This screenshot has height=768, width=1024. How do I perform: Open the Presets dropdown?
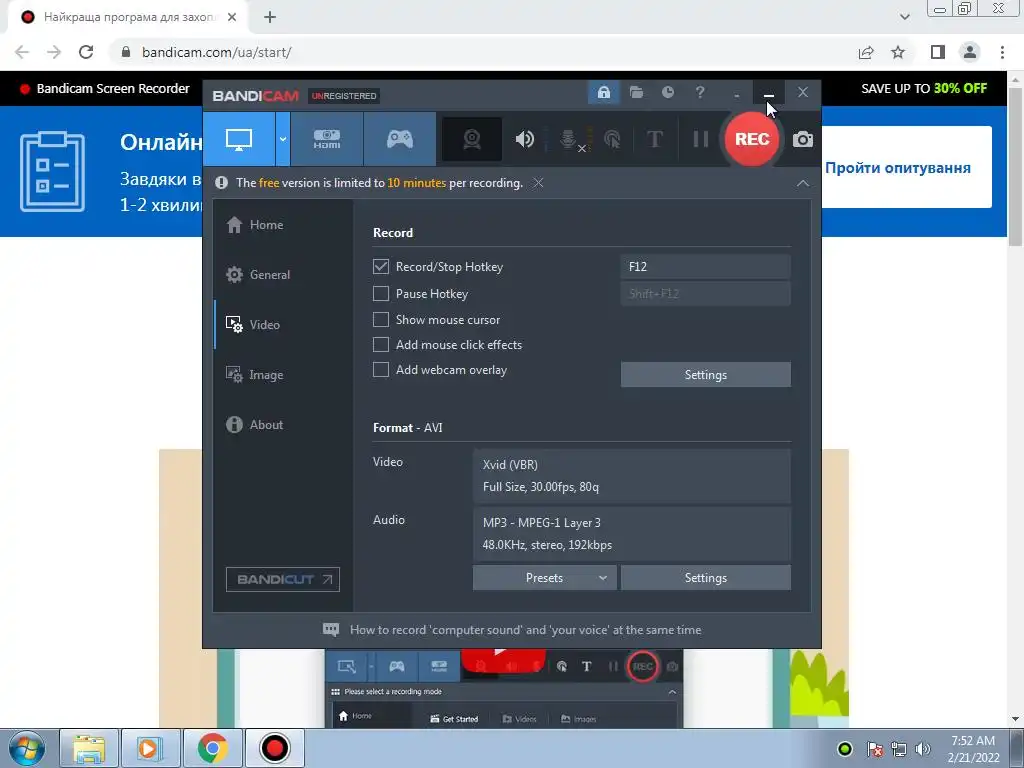pos(545,578)
